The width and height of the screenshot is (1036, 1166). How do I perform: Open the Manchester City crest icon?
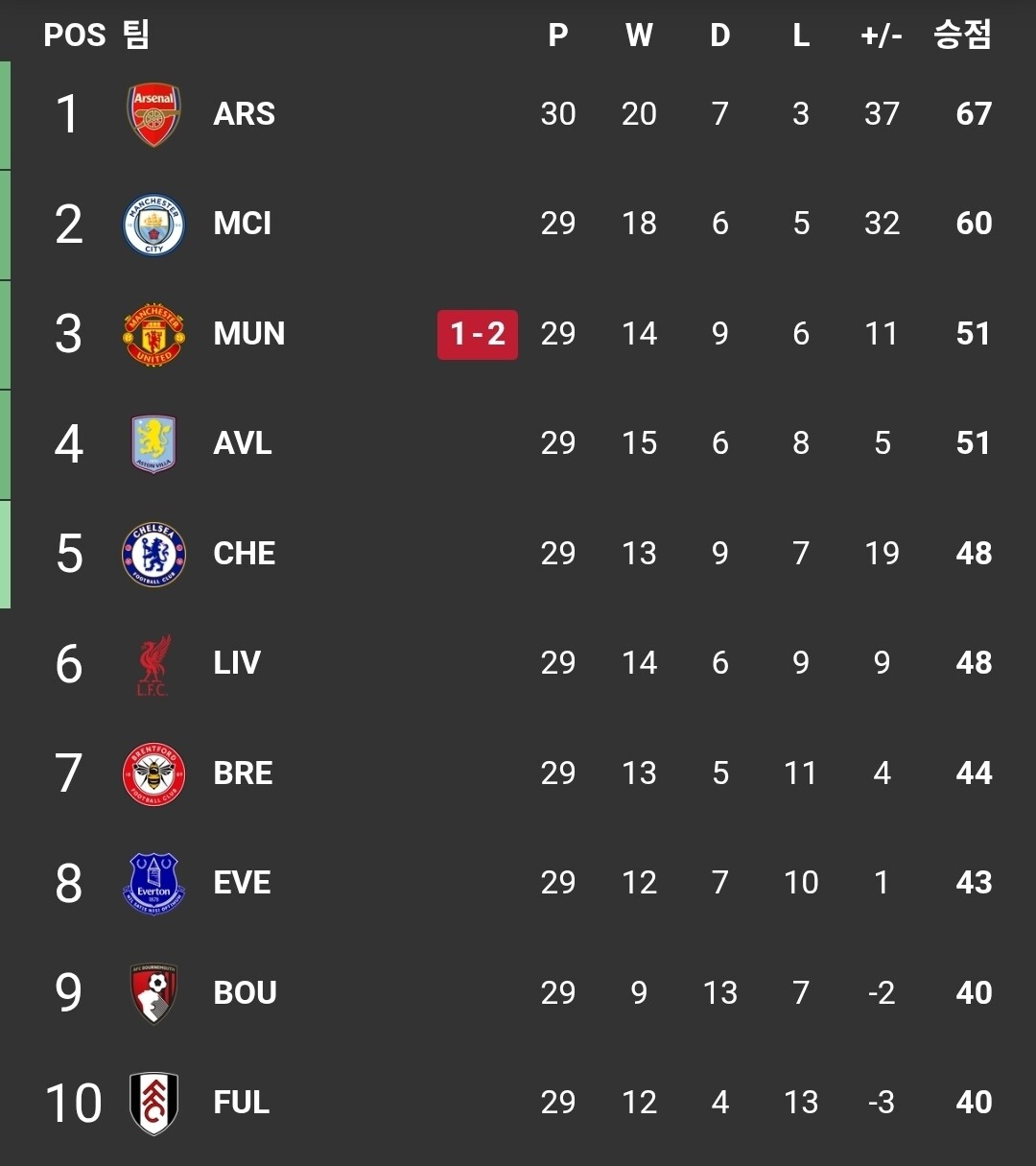153,225
